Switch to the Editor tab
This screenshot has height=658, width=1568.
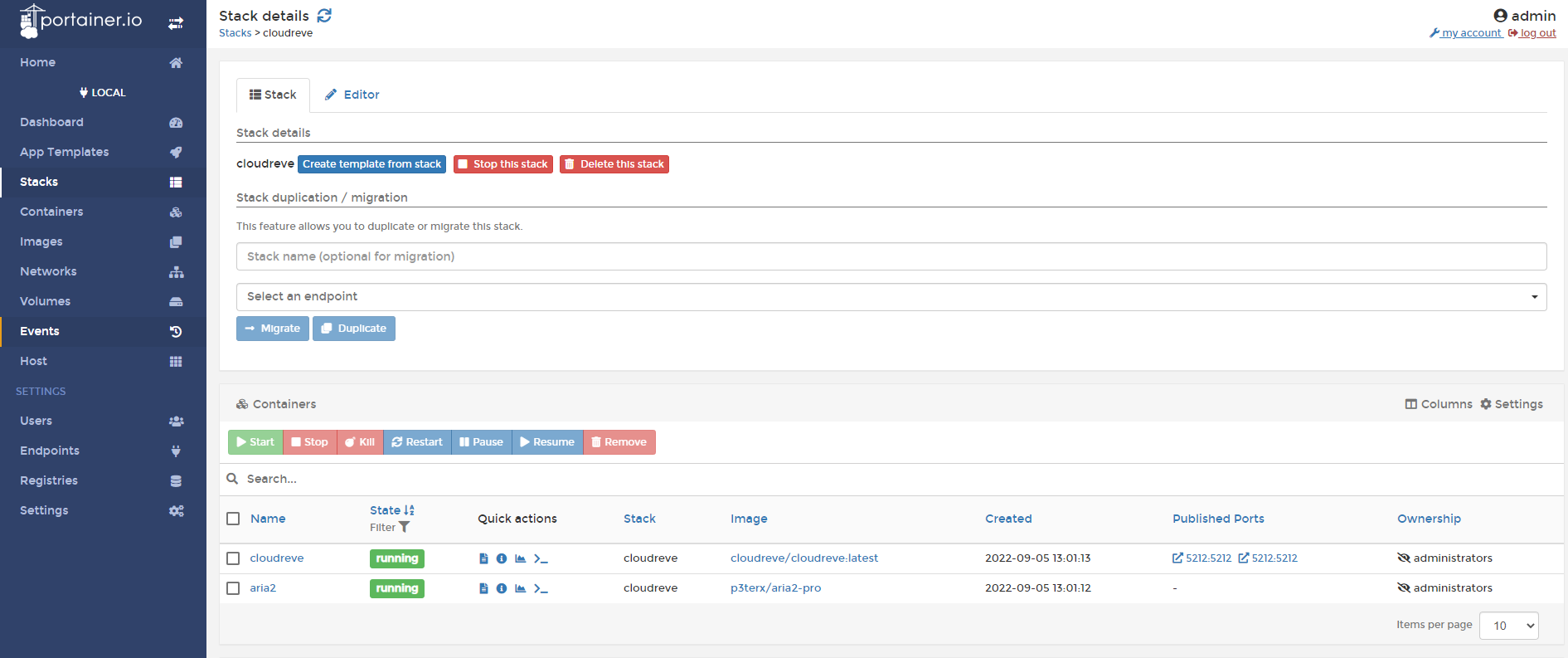point(352,95)
